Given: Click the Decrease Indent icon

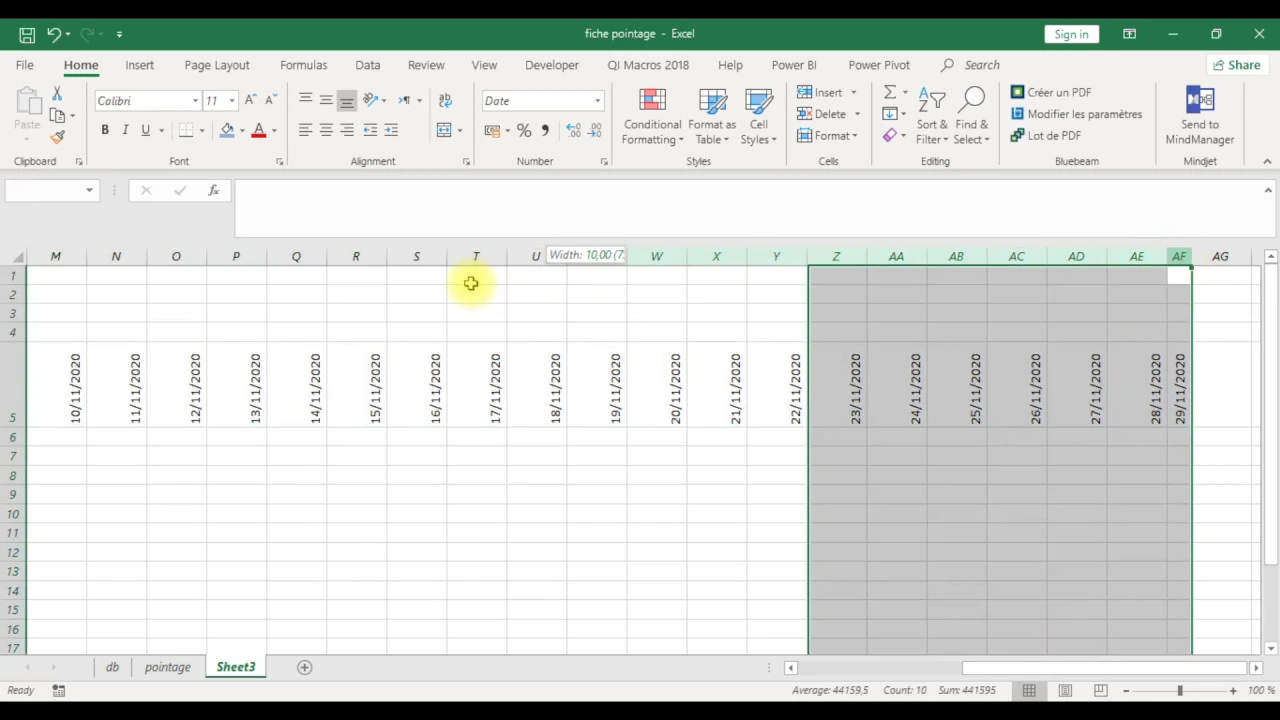Looking at the screenshot, I should 370,130.
